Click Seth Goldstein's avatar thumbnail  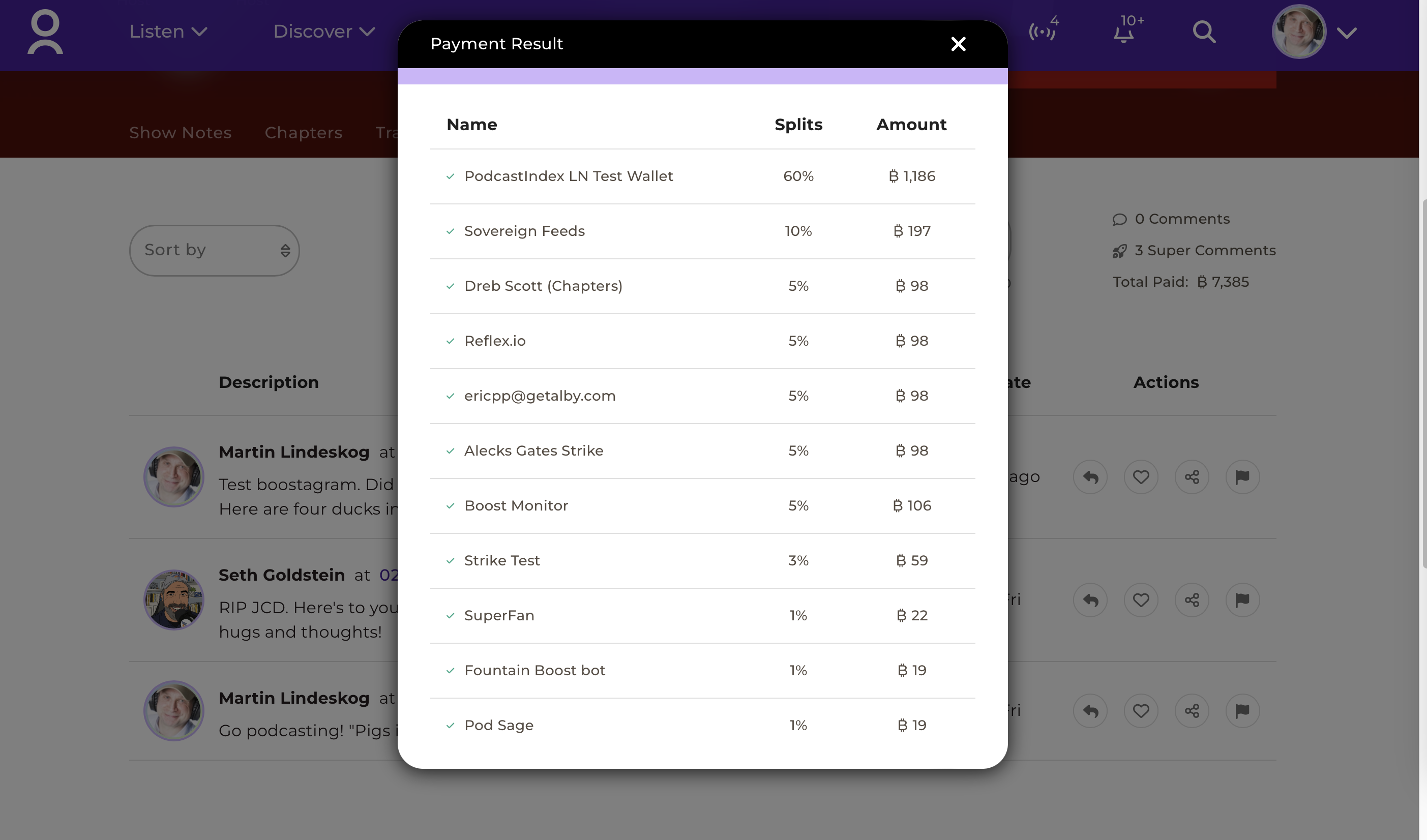pyautogui.click(x=174, y=600)
